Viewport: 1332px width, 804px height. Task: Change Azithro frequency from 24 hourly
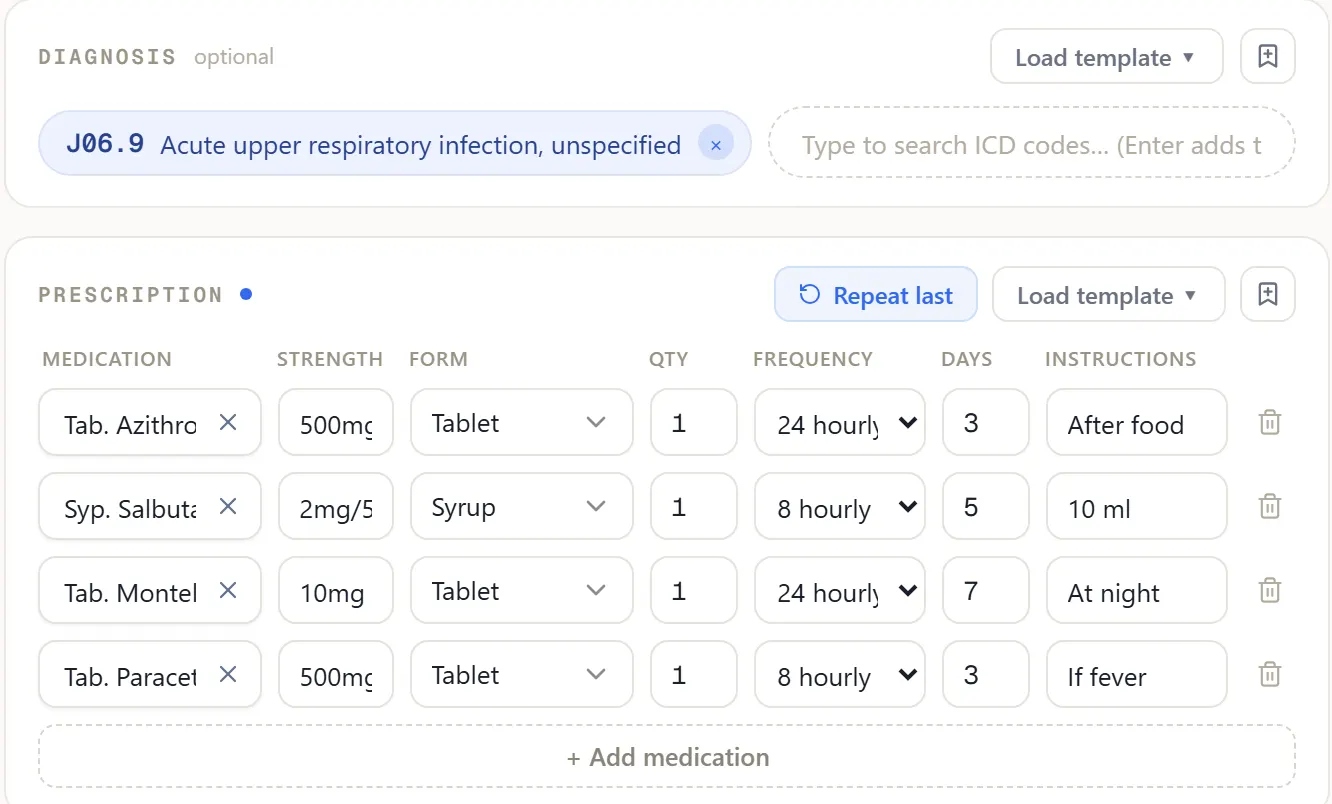[840, 423]
